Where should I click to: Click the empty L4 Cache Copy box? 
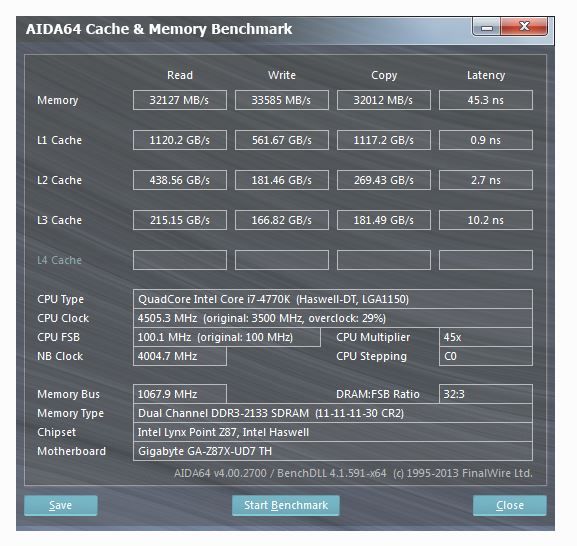tap(383, 260)
